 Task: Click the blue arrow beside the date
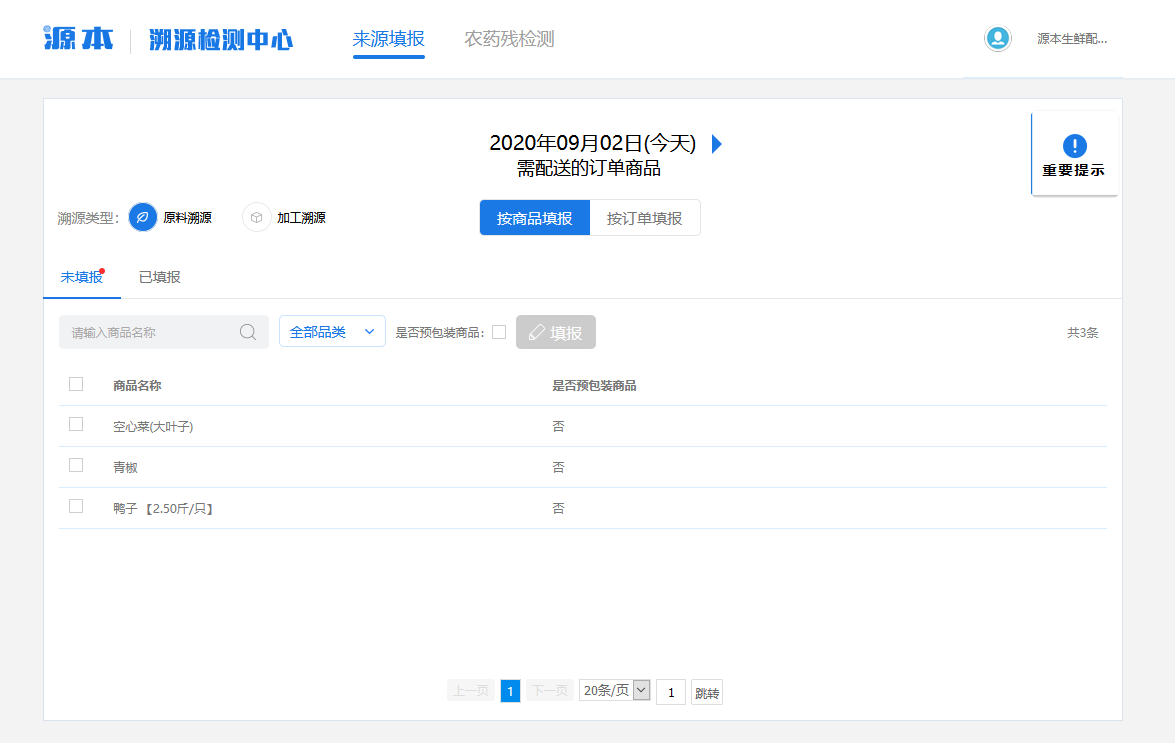tap(716, 143)
